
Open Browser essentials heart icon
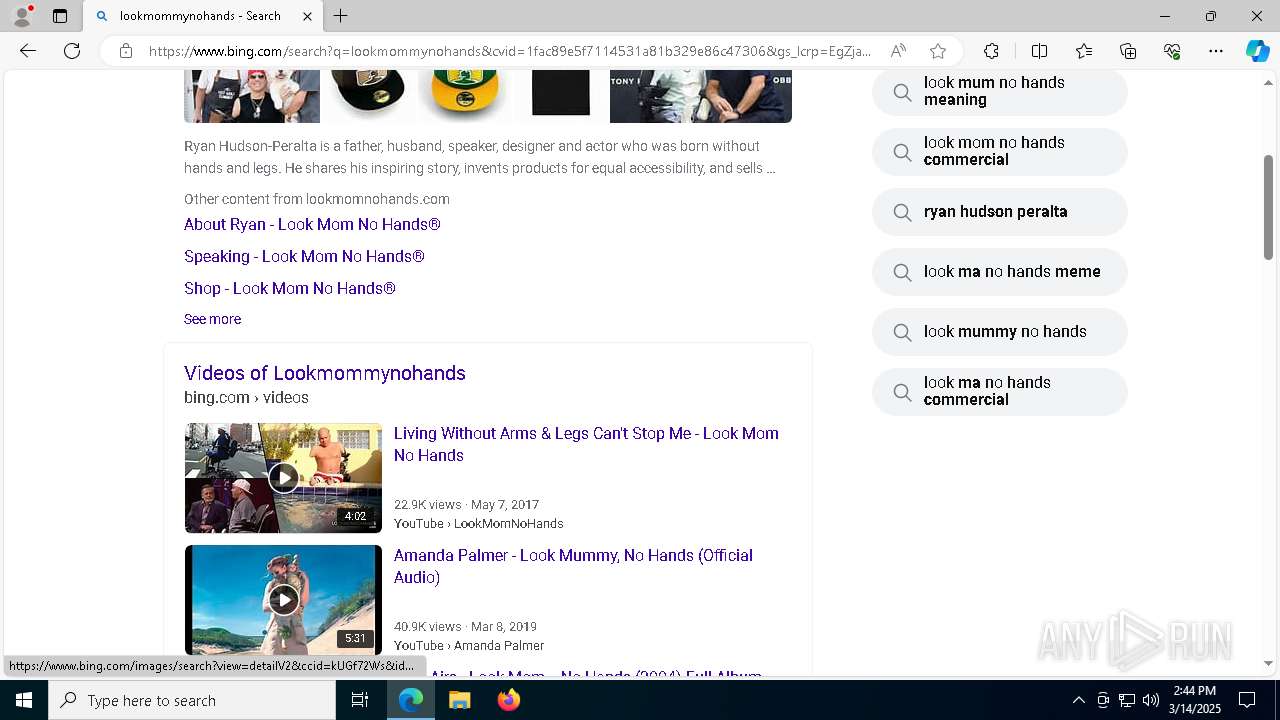pos(1172,51)
